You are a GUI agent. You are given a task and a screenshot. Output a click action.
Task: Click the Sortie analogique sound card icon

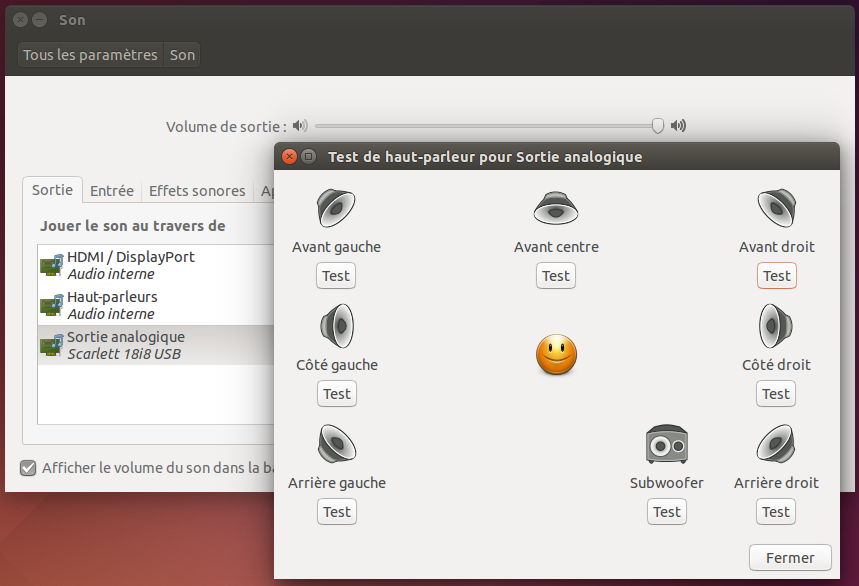(x=51, y=345)
